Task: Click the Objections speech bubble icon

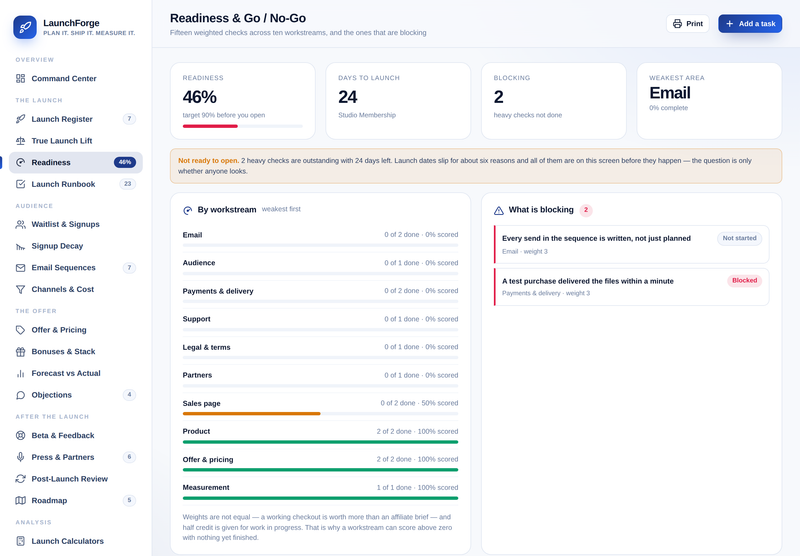Action: [20, 395]
